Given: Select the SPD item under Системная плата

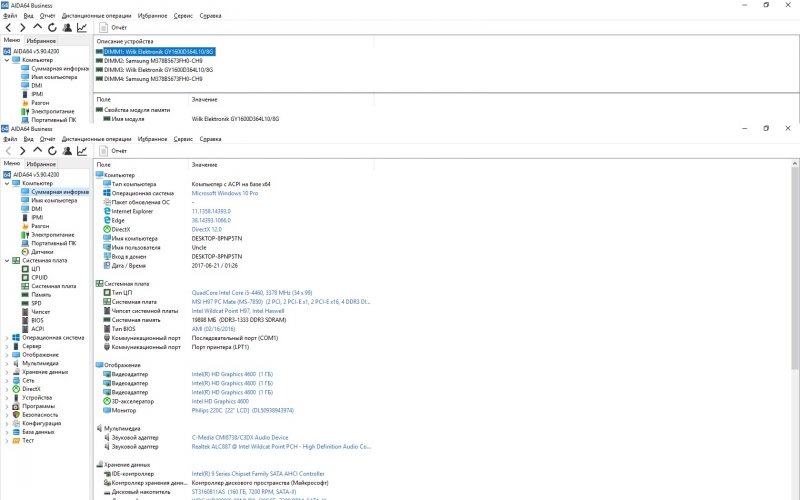Looking at the screenshot, I should (35, 303).
